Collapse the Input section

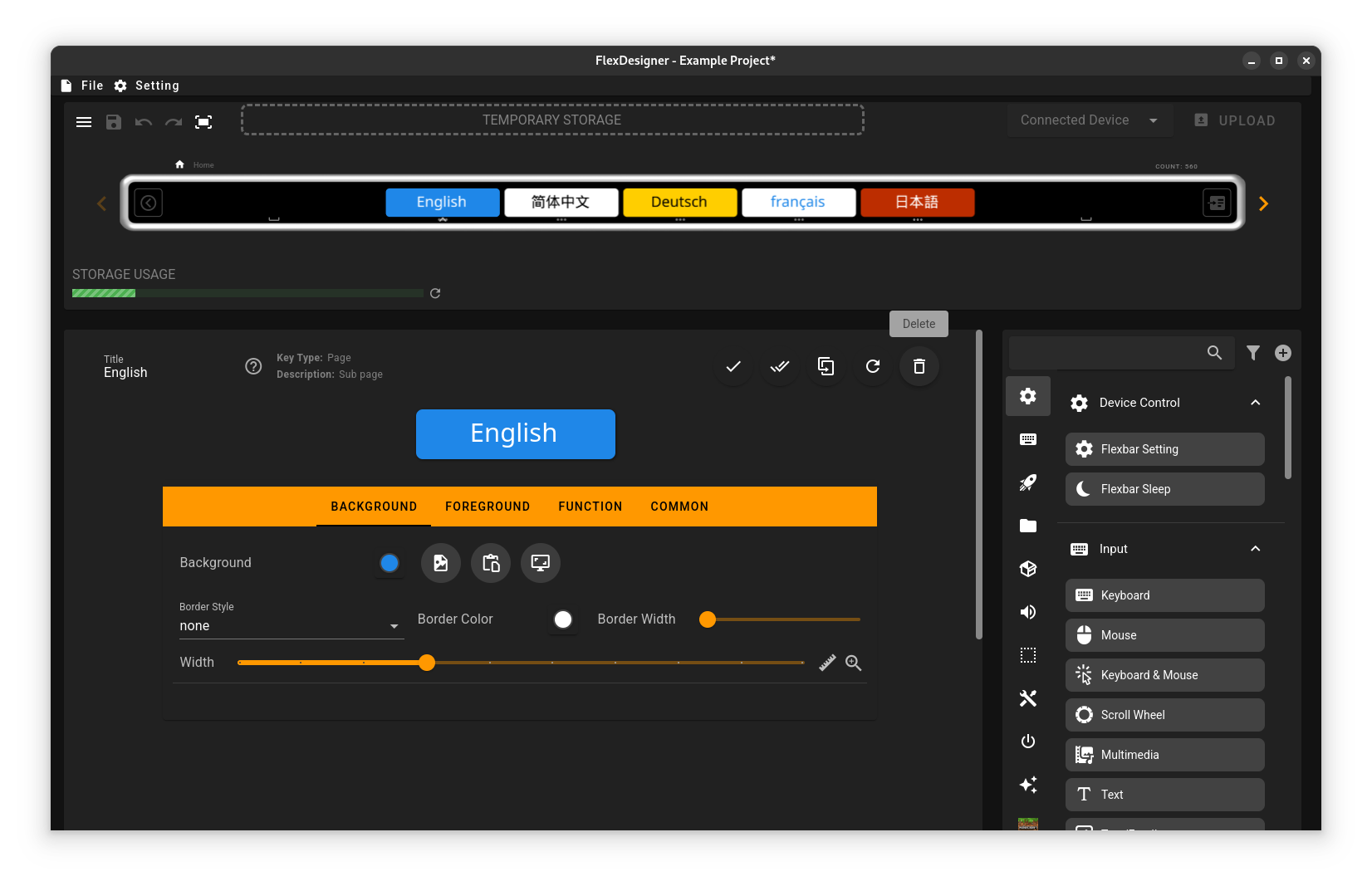[x=1255, y=549]
